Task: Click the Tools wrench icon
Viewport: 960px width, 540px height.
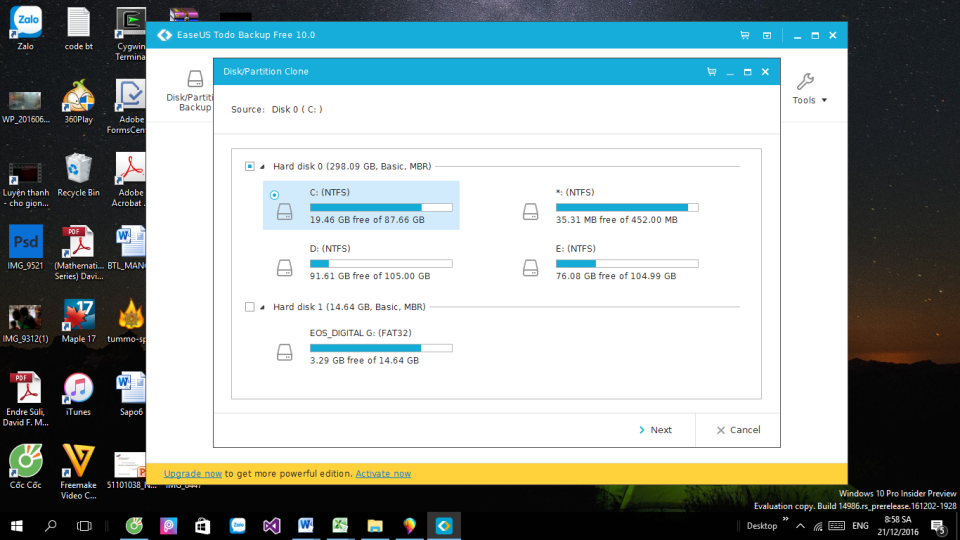Action: point(805,81)
